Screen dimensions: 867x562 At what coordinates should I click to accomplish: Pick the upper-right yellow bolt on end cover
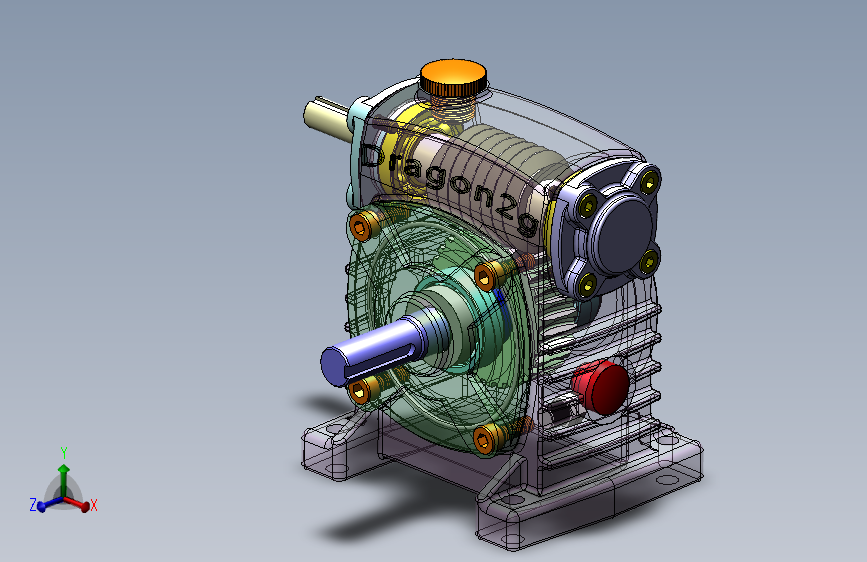[649, 181]
